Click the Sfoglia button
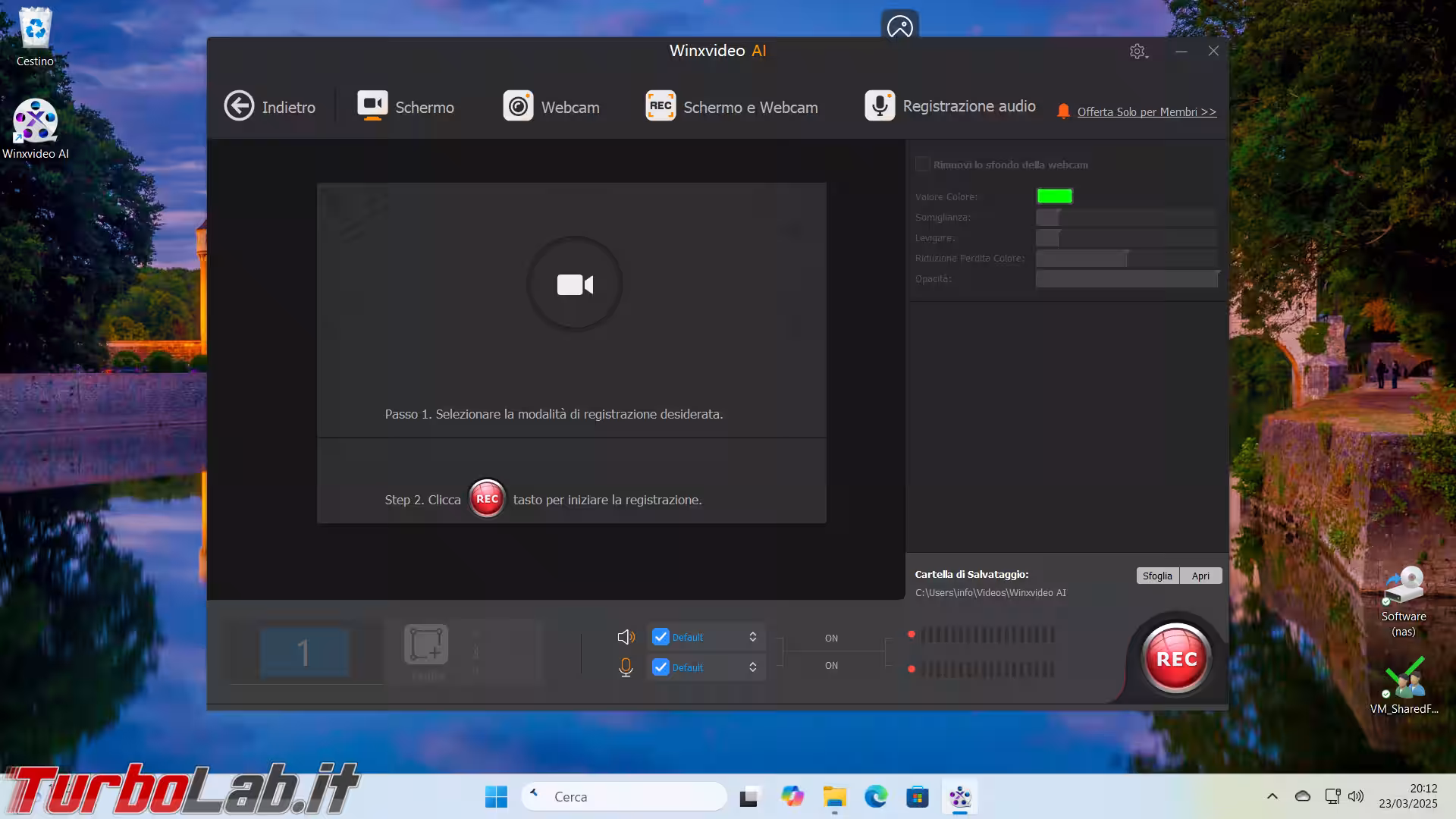The image size is (1456, 819). (x=1157, y=576)
